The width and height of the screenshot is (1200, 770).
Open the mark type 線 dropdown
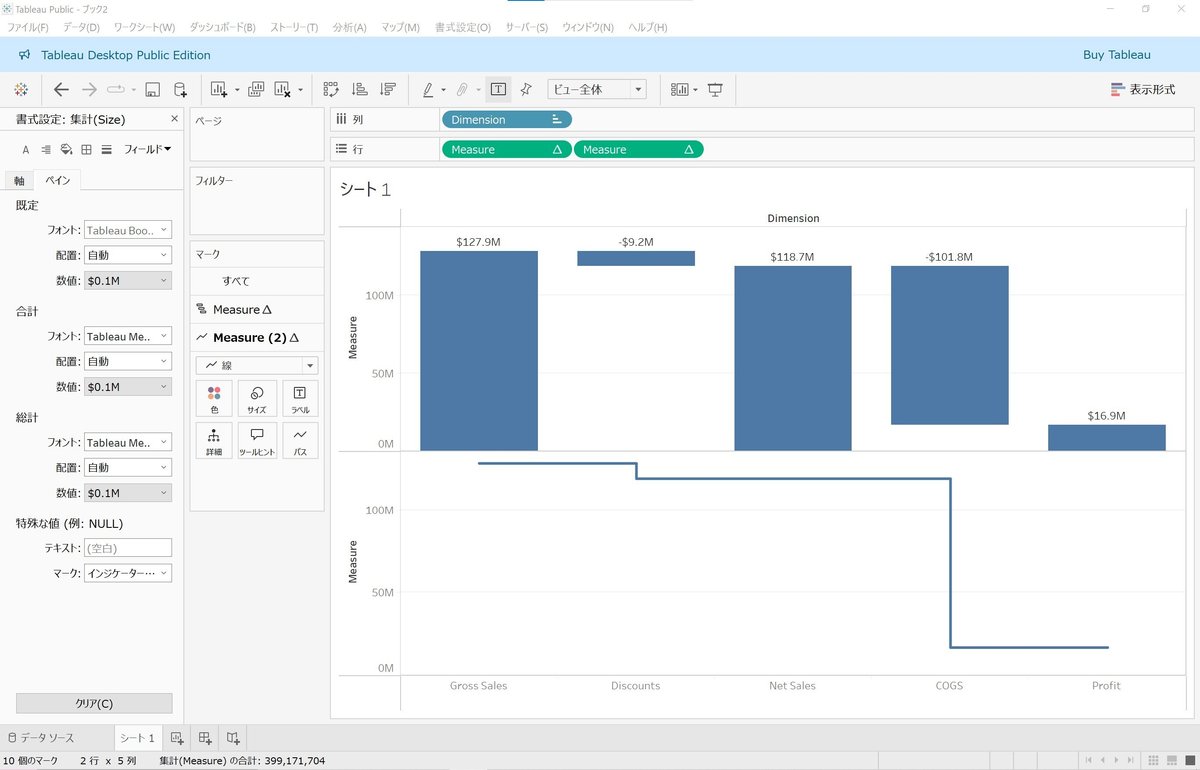[257, 366]
